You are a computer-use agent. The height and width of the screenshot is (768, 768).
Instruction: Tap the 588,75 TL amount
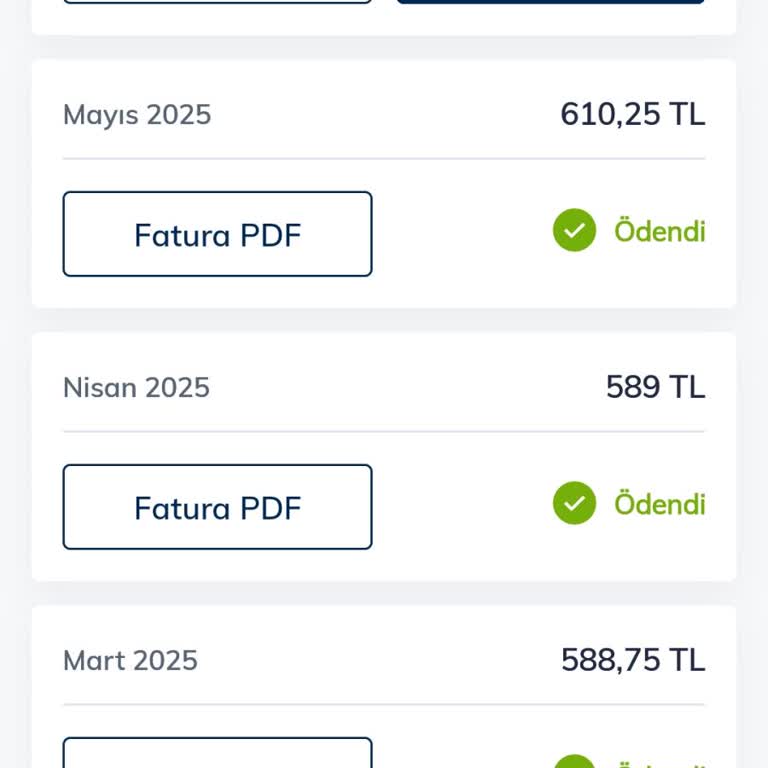click(632, 660)
